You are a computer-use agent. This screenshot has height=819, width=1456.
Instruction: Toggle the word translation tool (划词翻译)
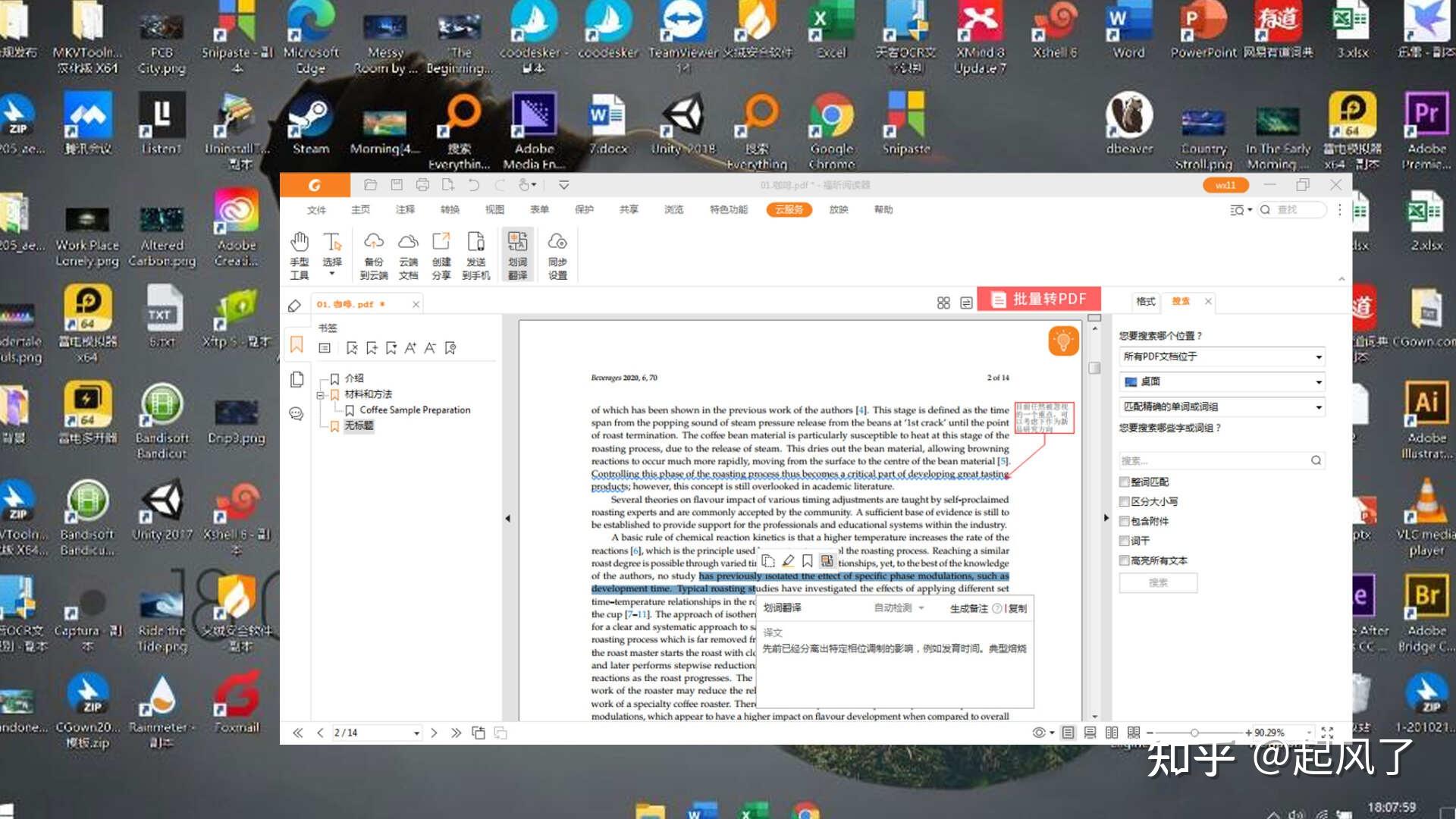[x=517, y=256]
